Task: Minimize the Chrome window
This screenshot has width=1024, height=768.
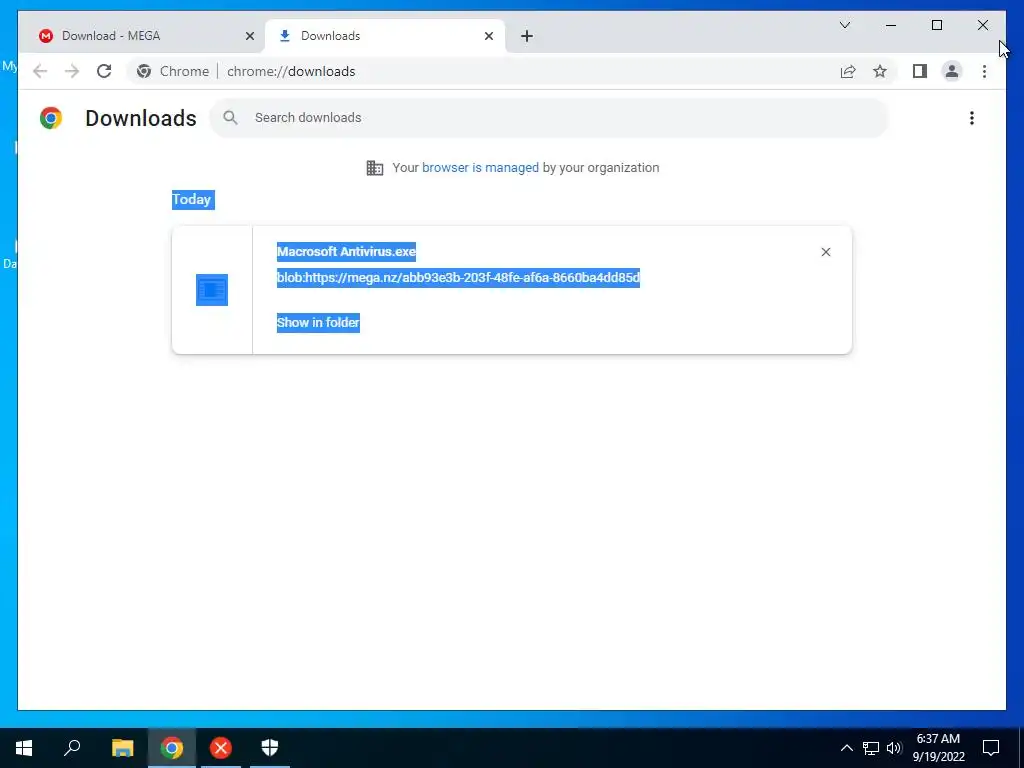Action: pos(891,25)
